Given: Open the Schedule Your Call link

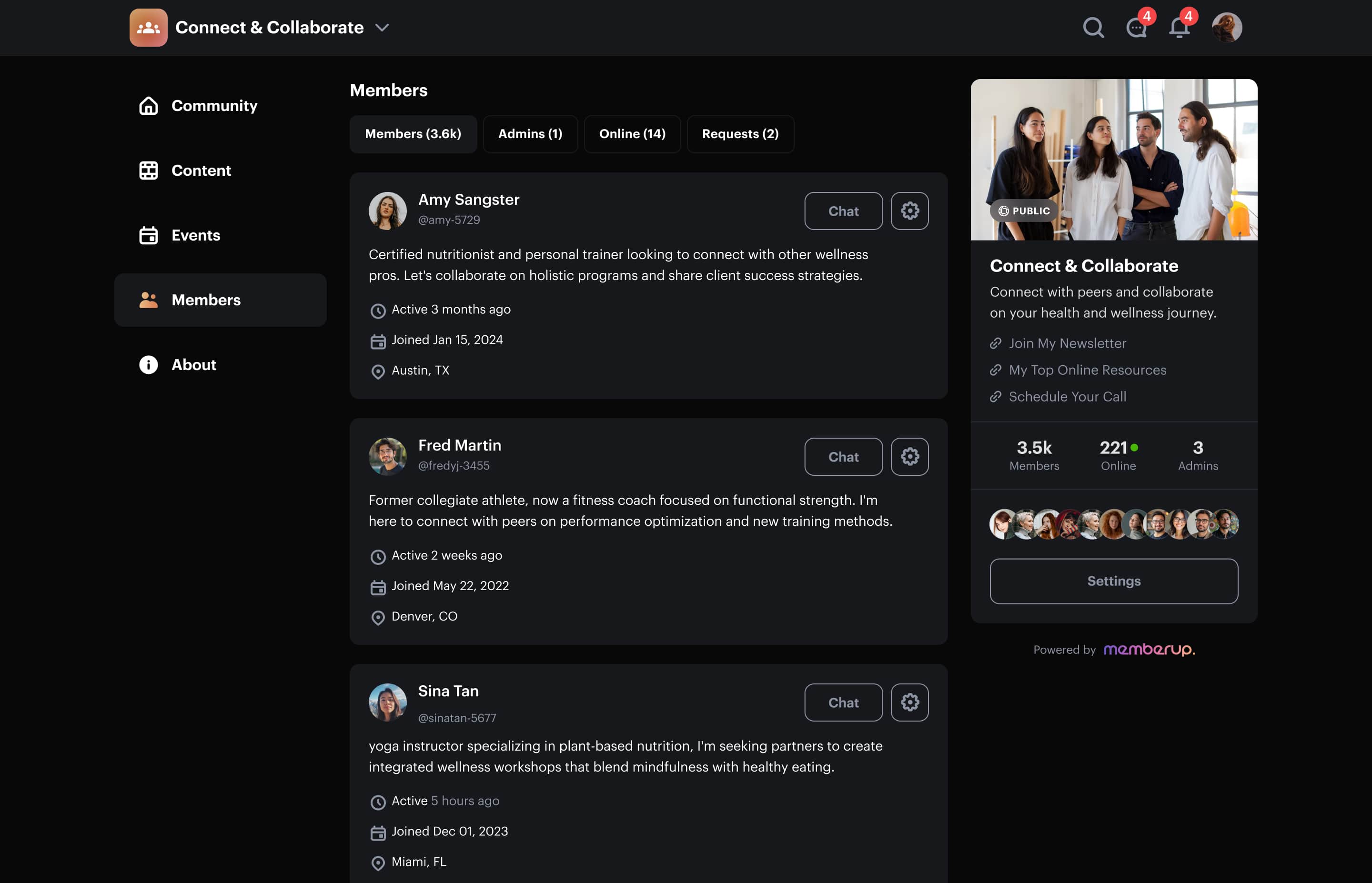Looking at the screenshot, I should click(1067, 397).
